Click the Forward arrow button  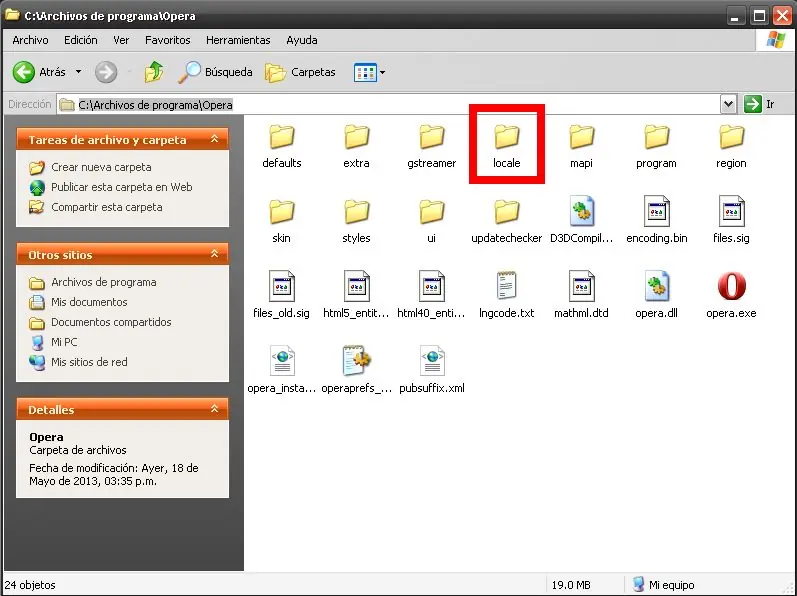tap(106, 72)
